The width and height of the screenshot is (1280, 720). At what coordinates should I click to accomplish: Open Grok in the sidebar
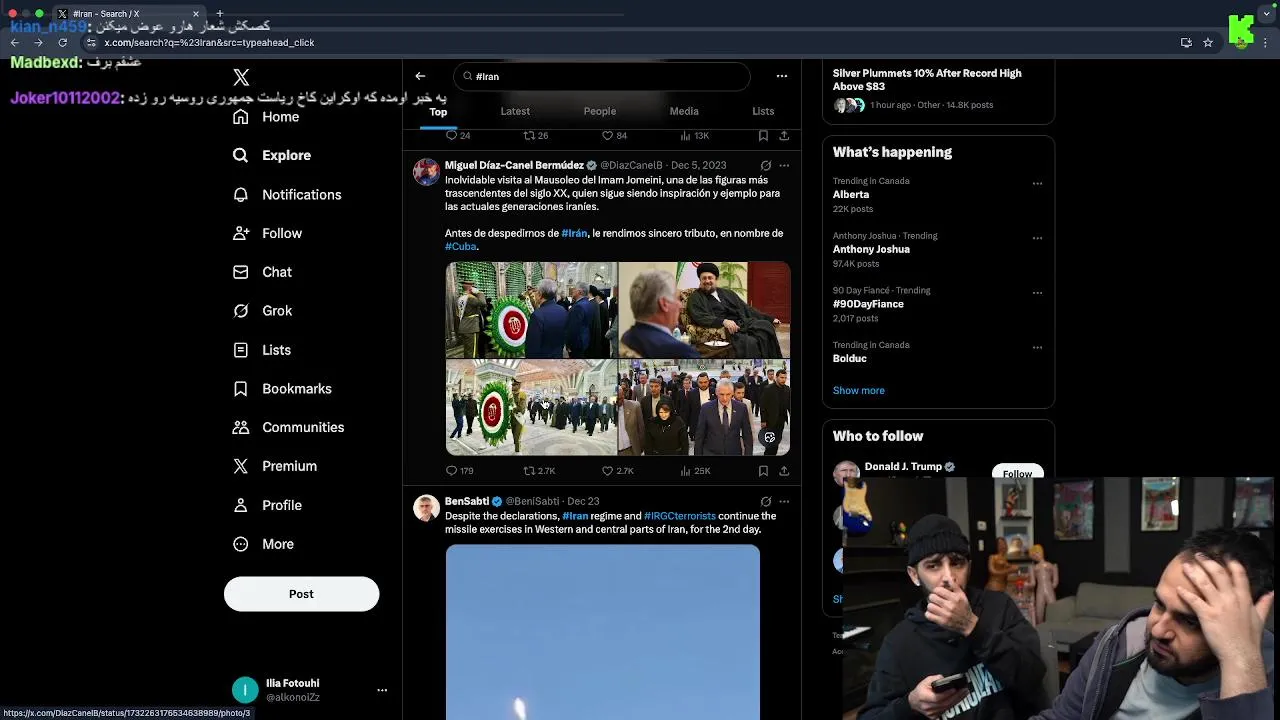(262, 311)
